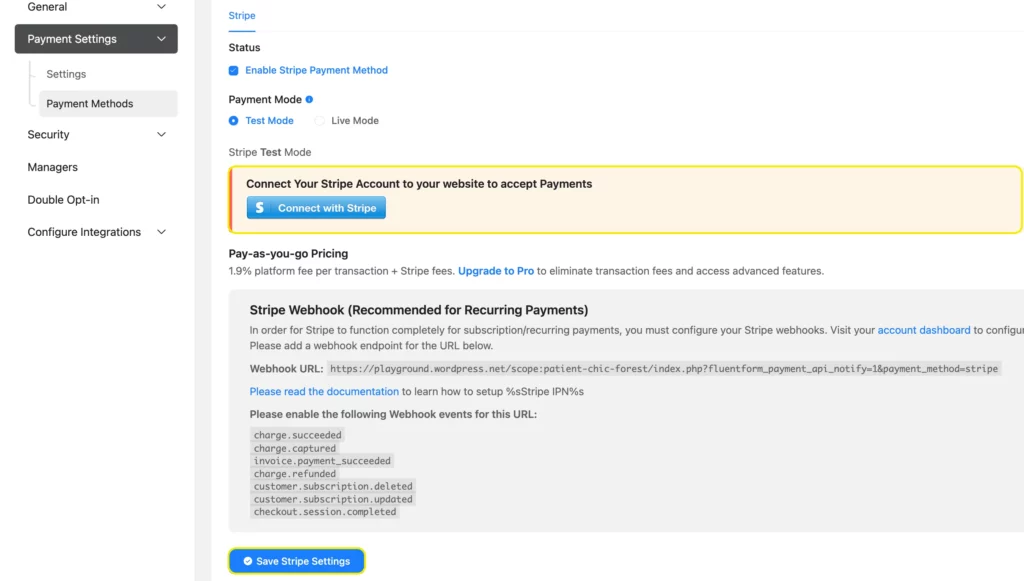Click the checkout.session.completed event text
The height and width of the screenshot is (581, 1024).
(x=325, y=512)
